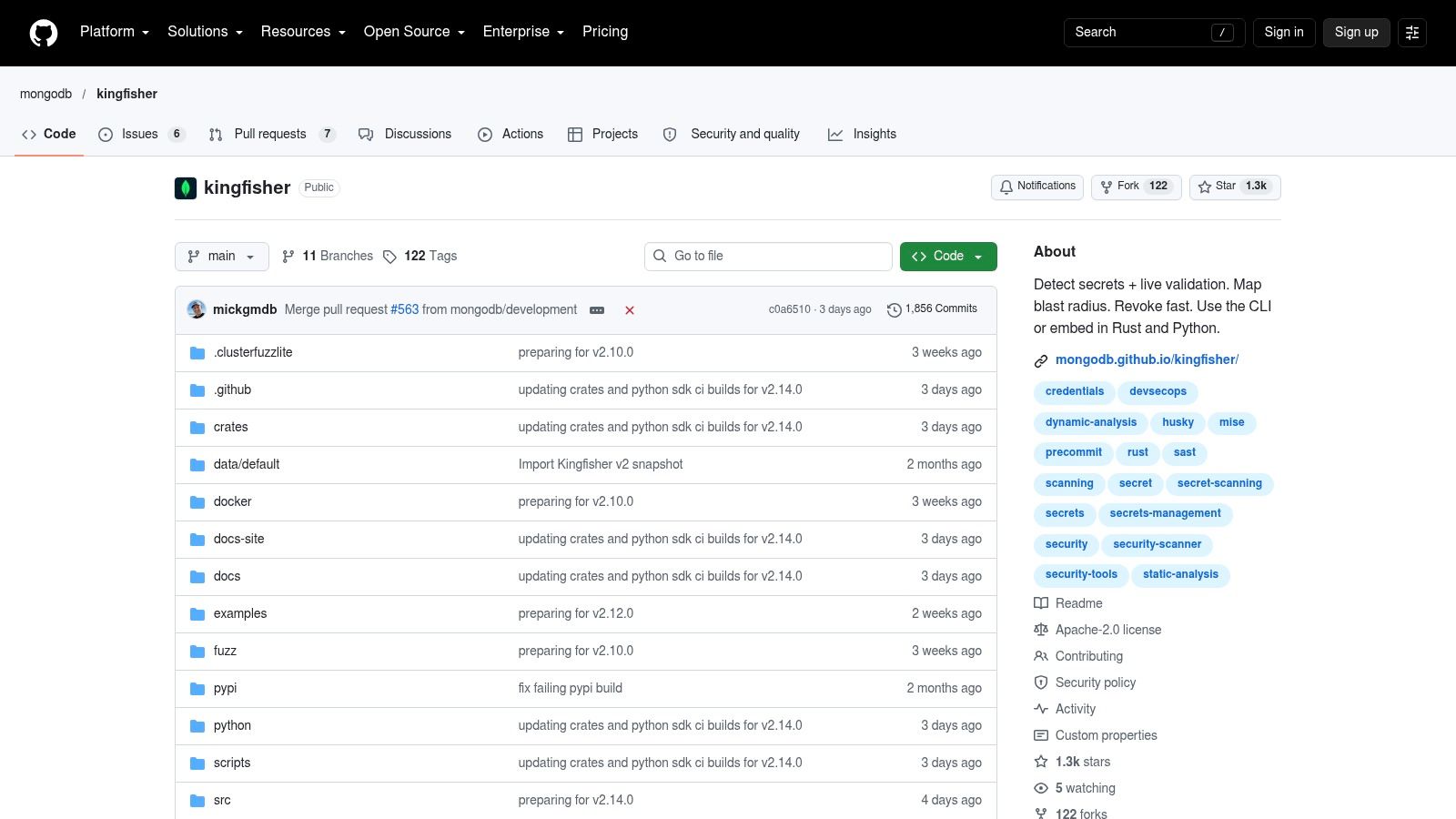1456x819 pixels.
Task: Open commit hash c0a6510
Action: click(x=789, y=309)
